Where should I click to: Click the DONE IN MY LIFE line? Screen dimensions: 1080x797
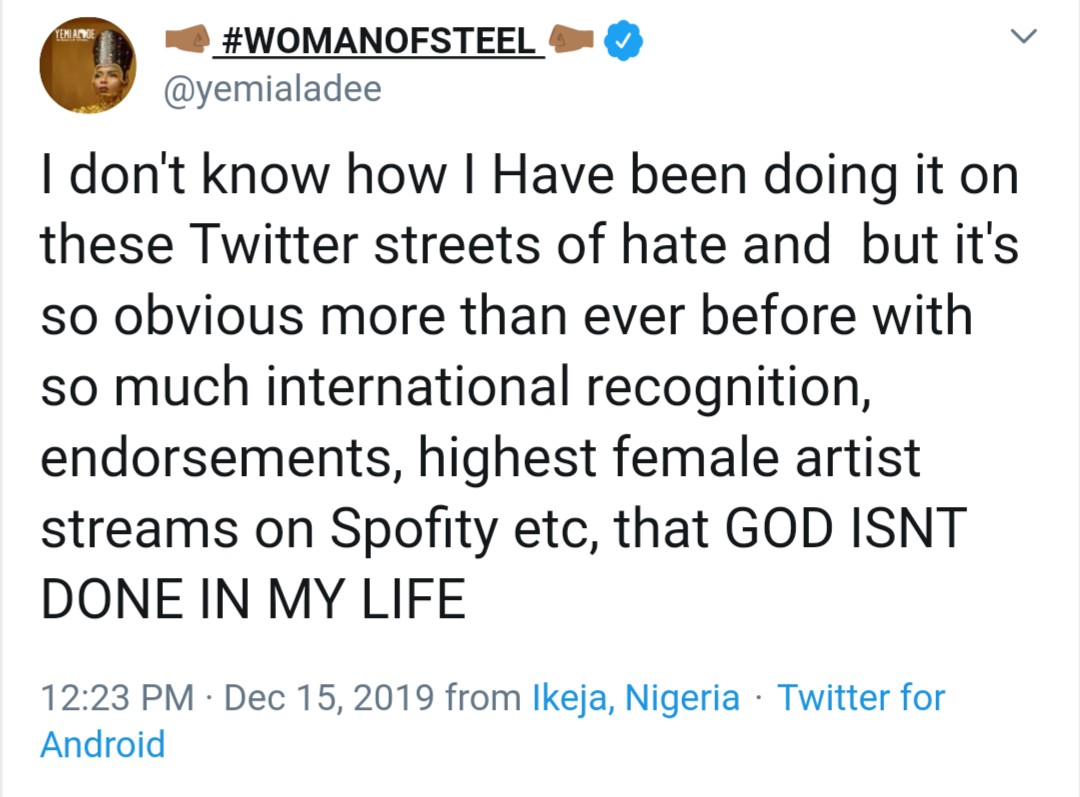253,600
